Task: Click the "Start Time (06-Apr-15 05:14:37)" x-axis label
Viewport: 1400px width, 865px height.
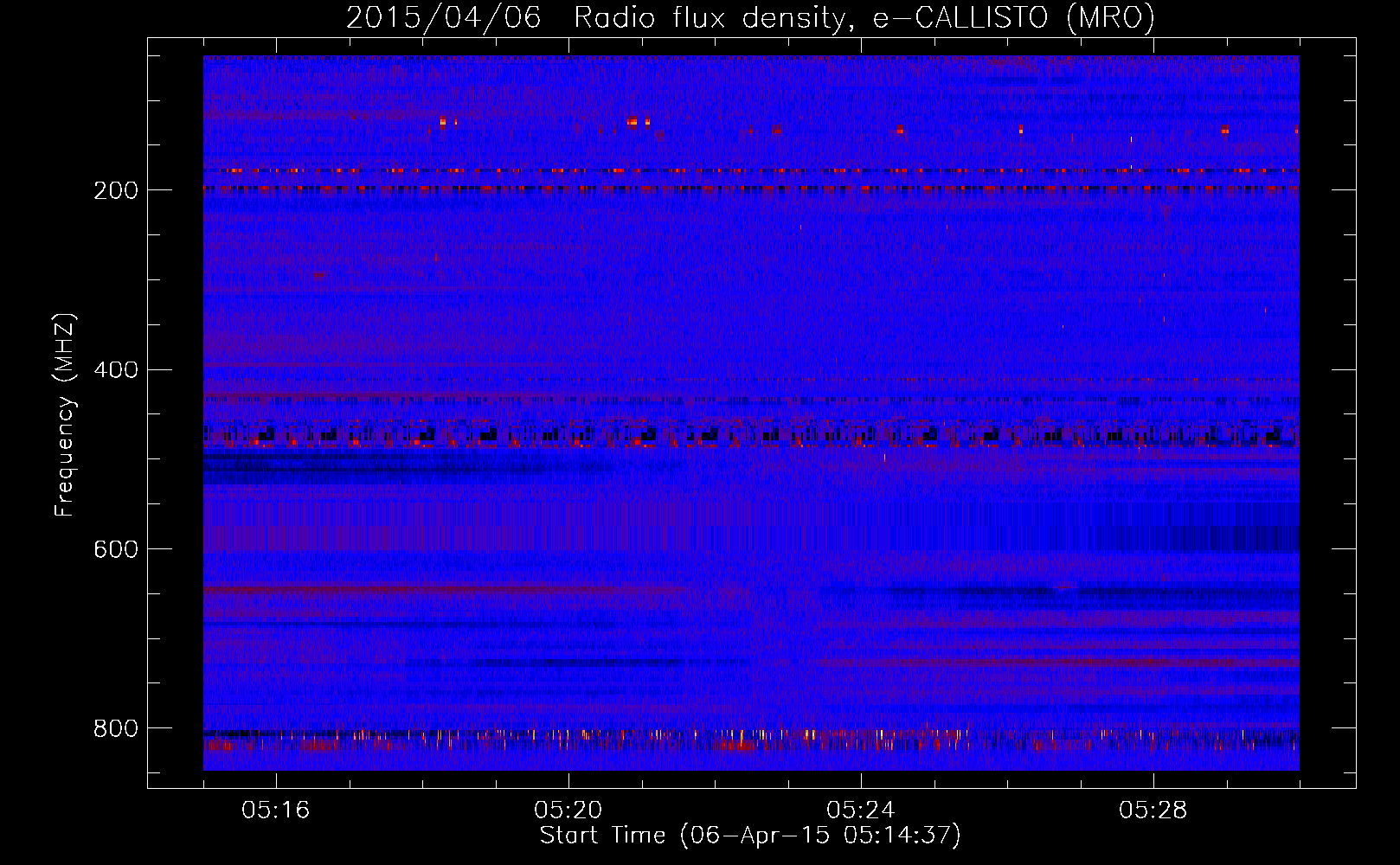Action: 750,836
